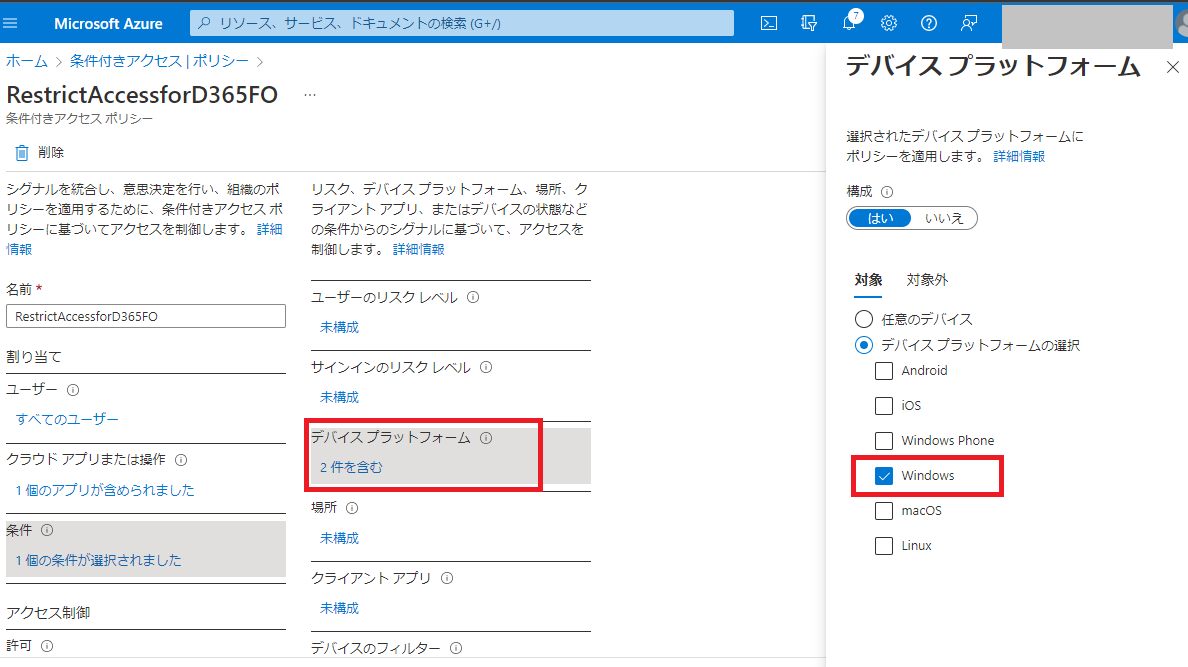This screenshot has width=1188, height=667.
Task: Open the more options ellipsis beside policy title
Action: (x=310, y=96)
